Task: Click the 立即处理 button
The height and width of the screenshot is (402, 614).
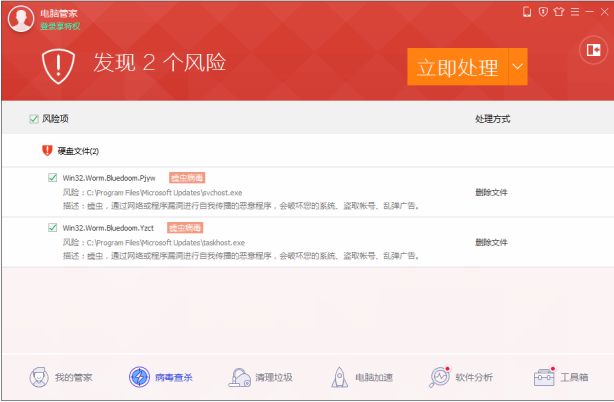Action: (457, 67)
